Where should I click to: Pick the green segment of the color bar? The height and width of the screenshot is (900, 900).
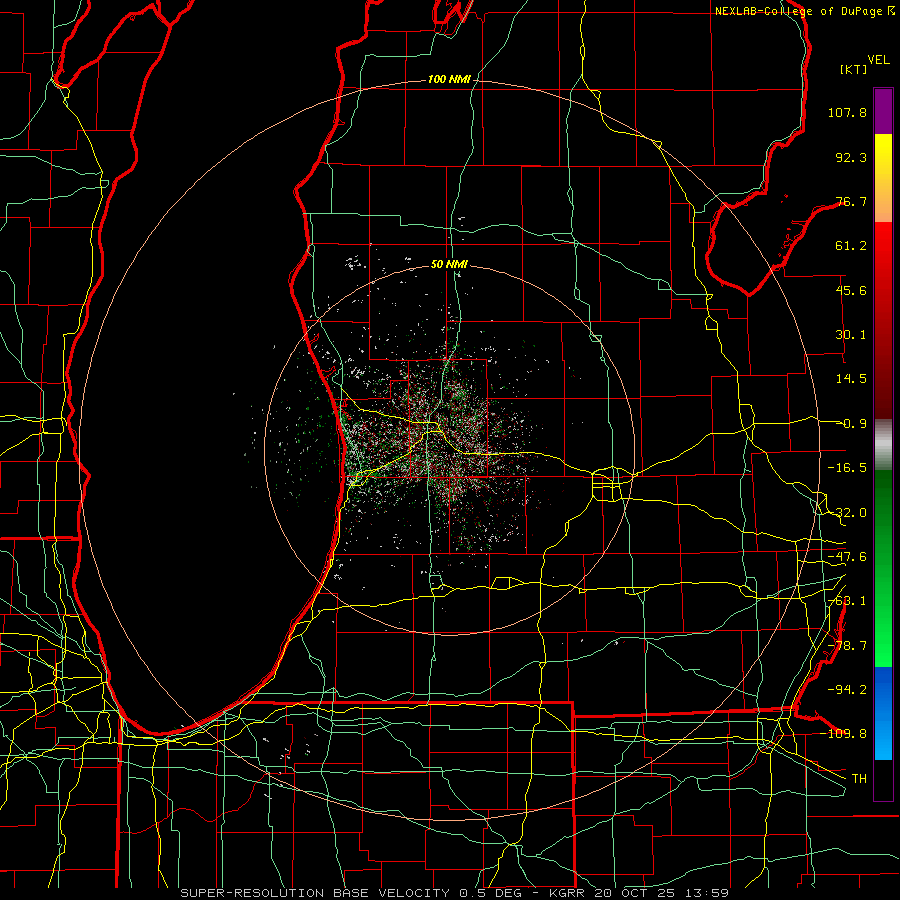(883, 568)
